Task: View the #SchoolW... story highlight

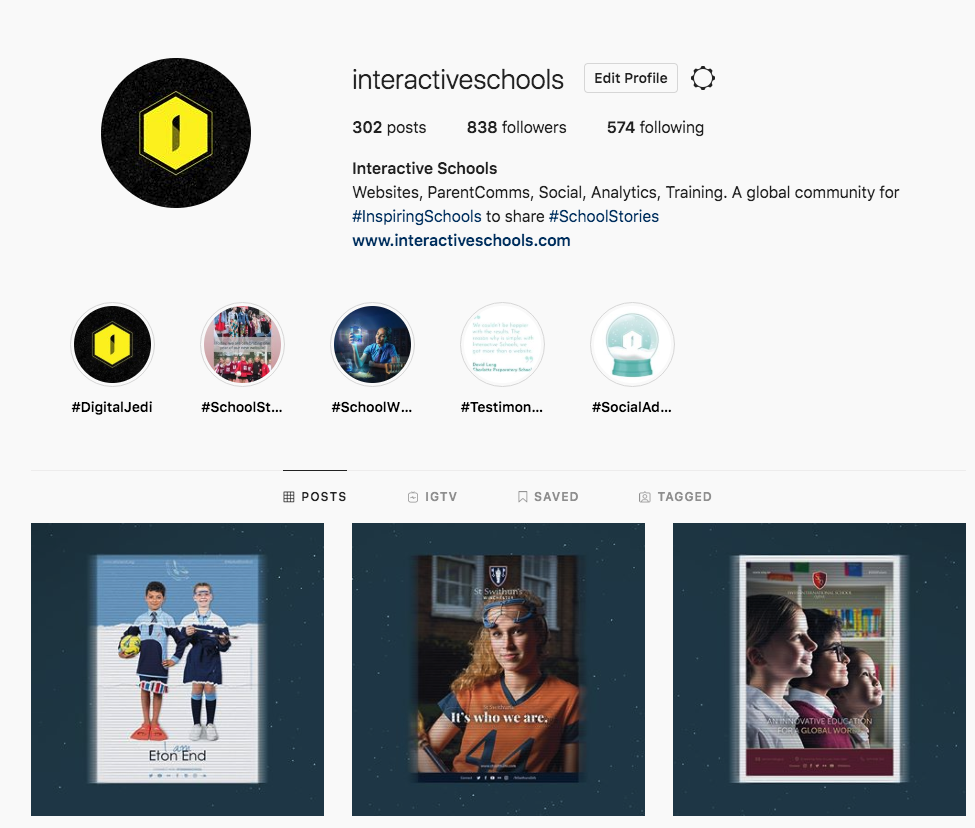Action: pos(372,345)
